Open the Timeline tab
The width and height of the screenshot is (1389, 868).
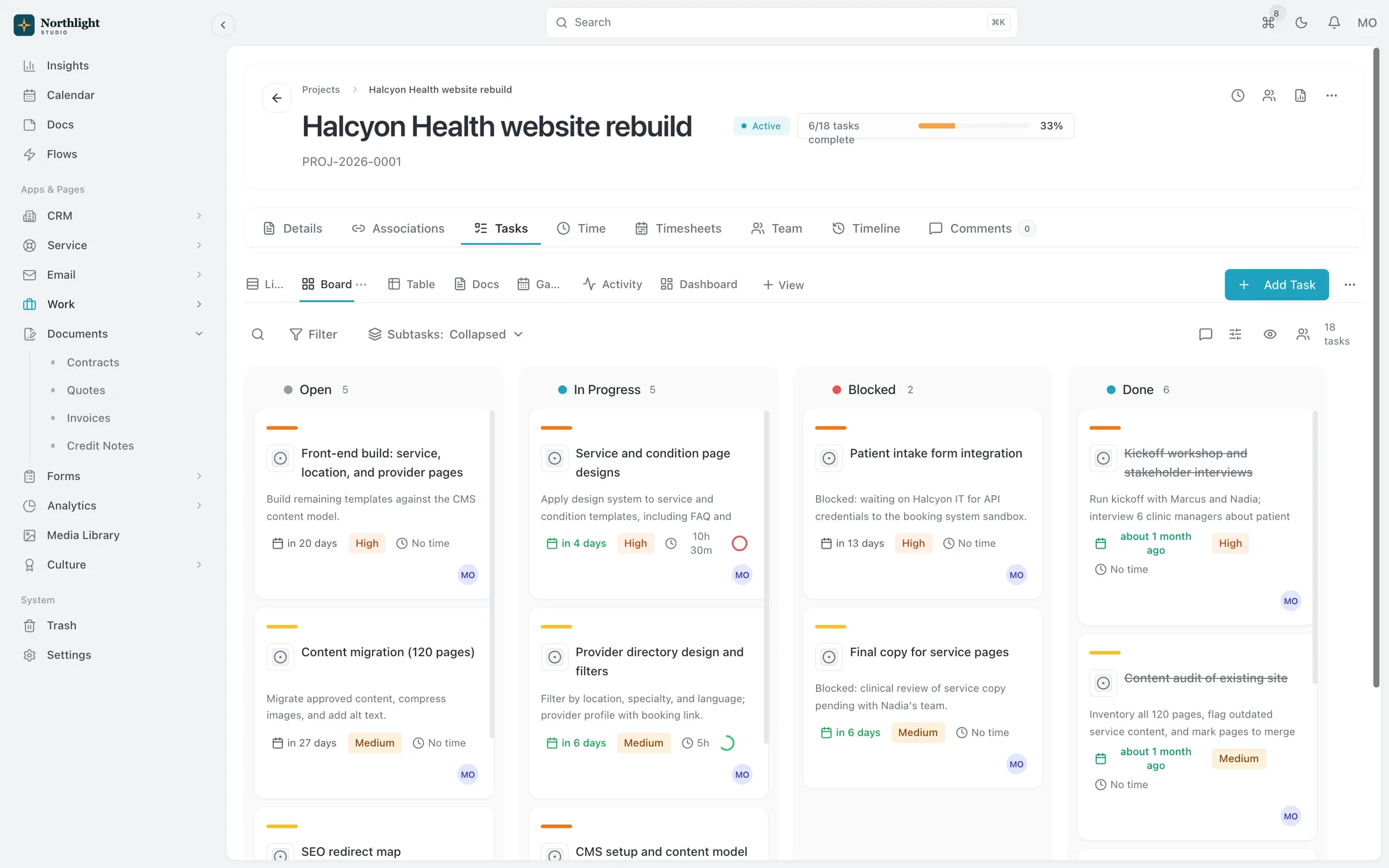pyautogui.click(x=866, y=228)
